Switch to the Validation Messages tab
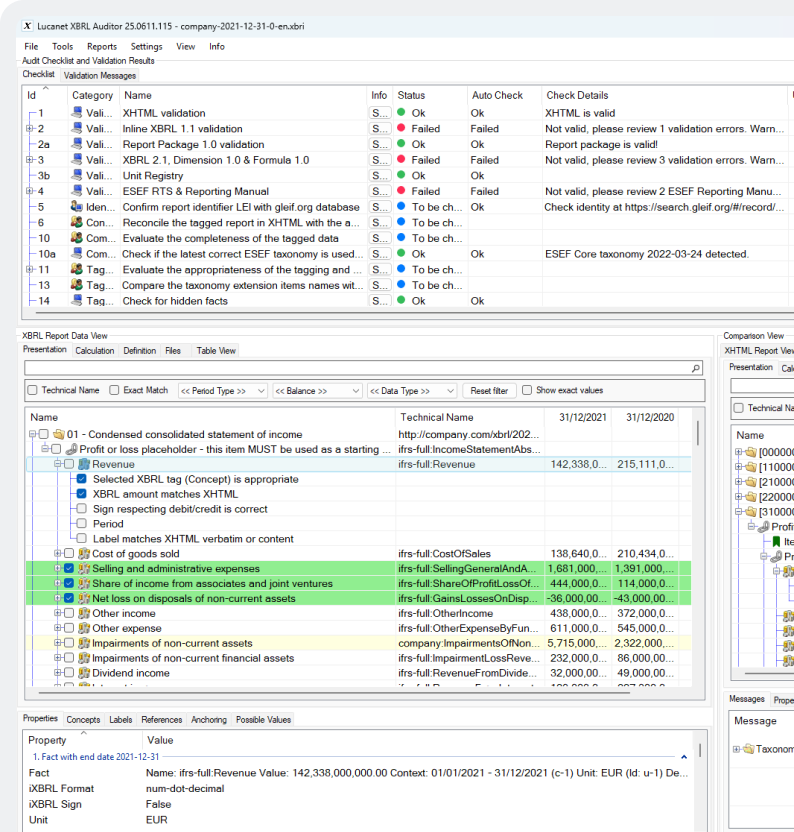This screenshot has height=832, width=794. pyautogui.click(x=99, y=75)
